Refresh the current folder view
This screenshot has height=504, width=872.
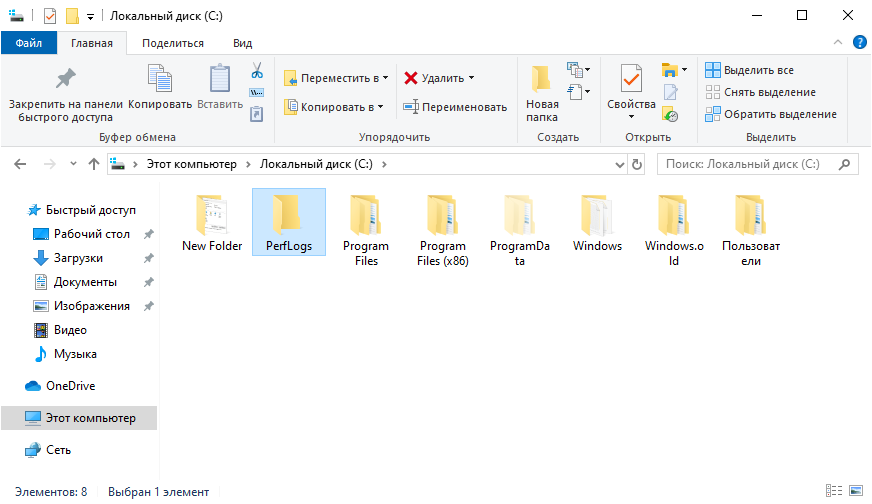coord(636,164)
